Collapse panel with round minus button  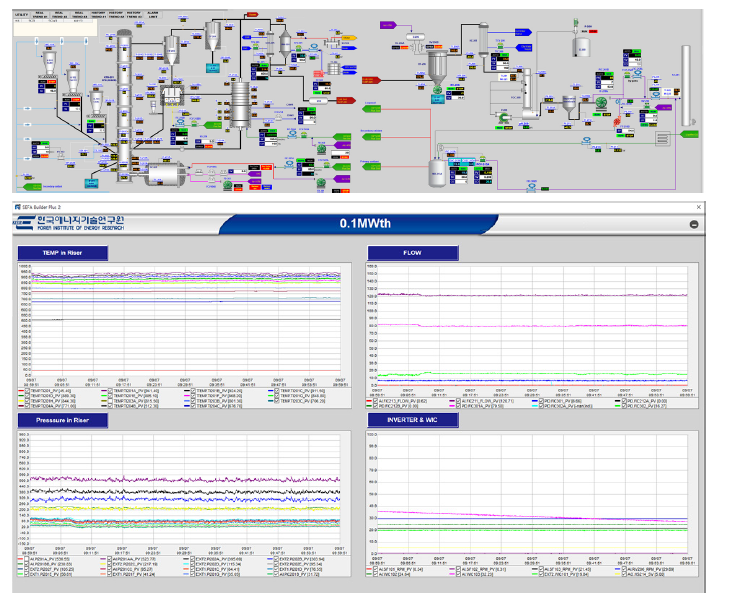[x=694, y=224]
